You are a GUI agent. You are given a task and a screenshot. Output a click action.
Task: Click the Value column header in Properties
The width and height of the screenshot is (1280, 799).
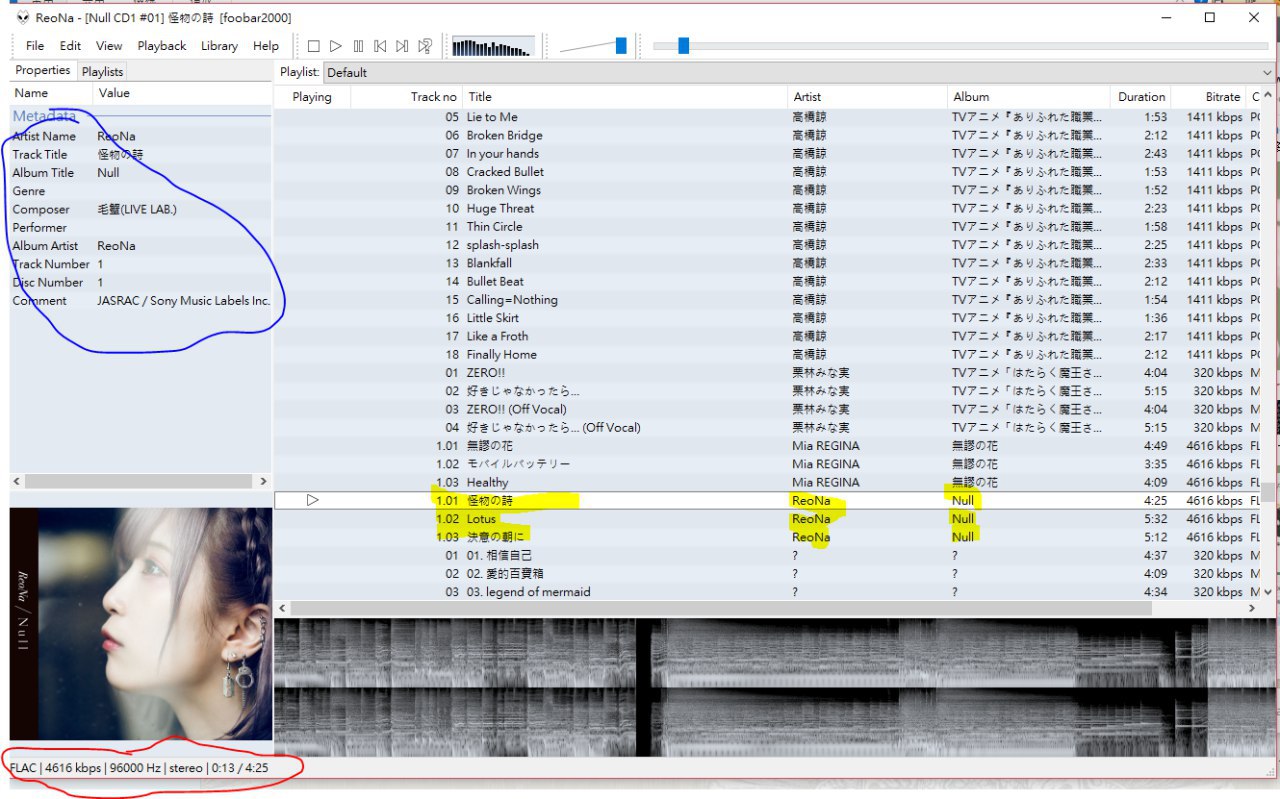[183, 93]
